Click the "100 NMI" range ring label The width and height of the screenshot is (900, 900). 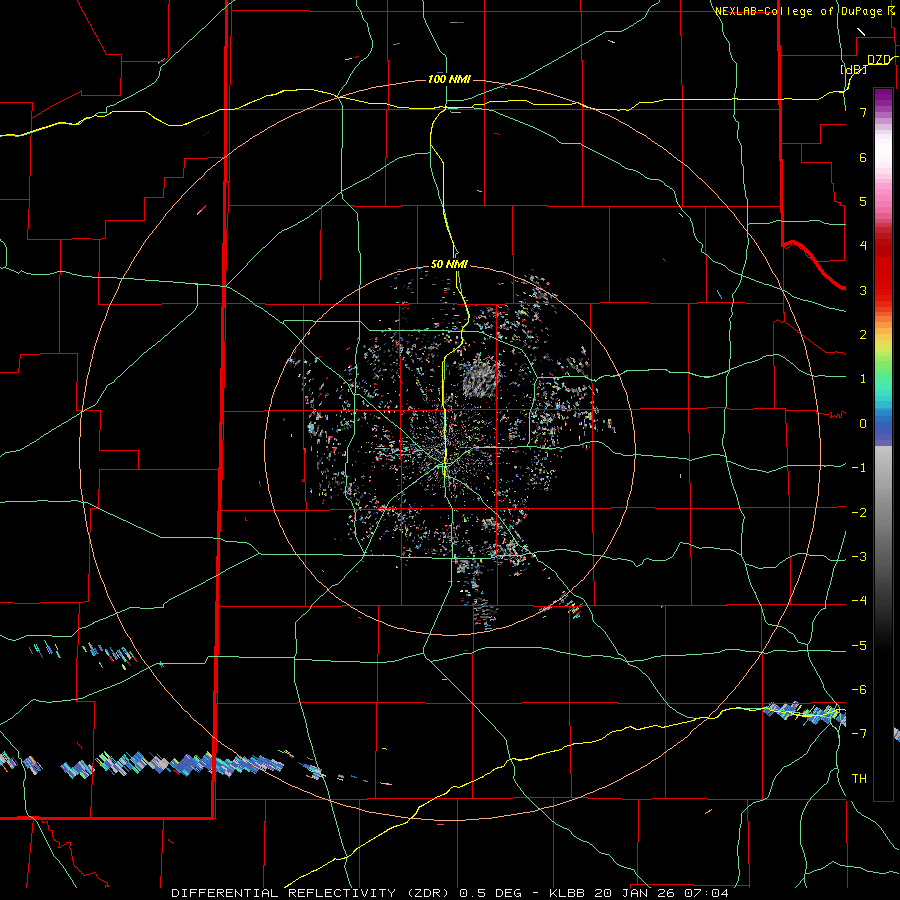pyautogui.click(x=449, y=79)
